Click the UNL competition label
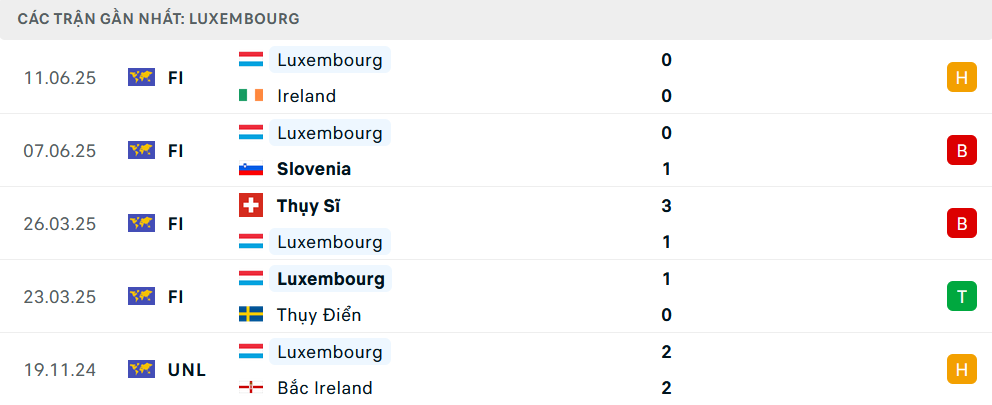Screen dimensions: 992x405 tap(187, 369)
